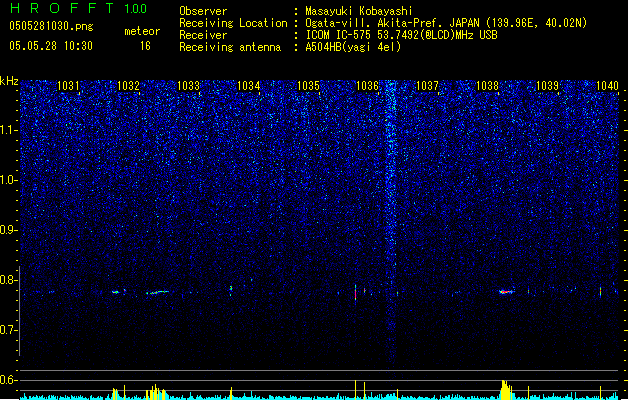The image size is (629, 400).
Task: Click time marker 1035
Action: [308, 85]
